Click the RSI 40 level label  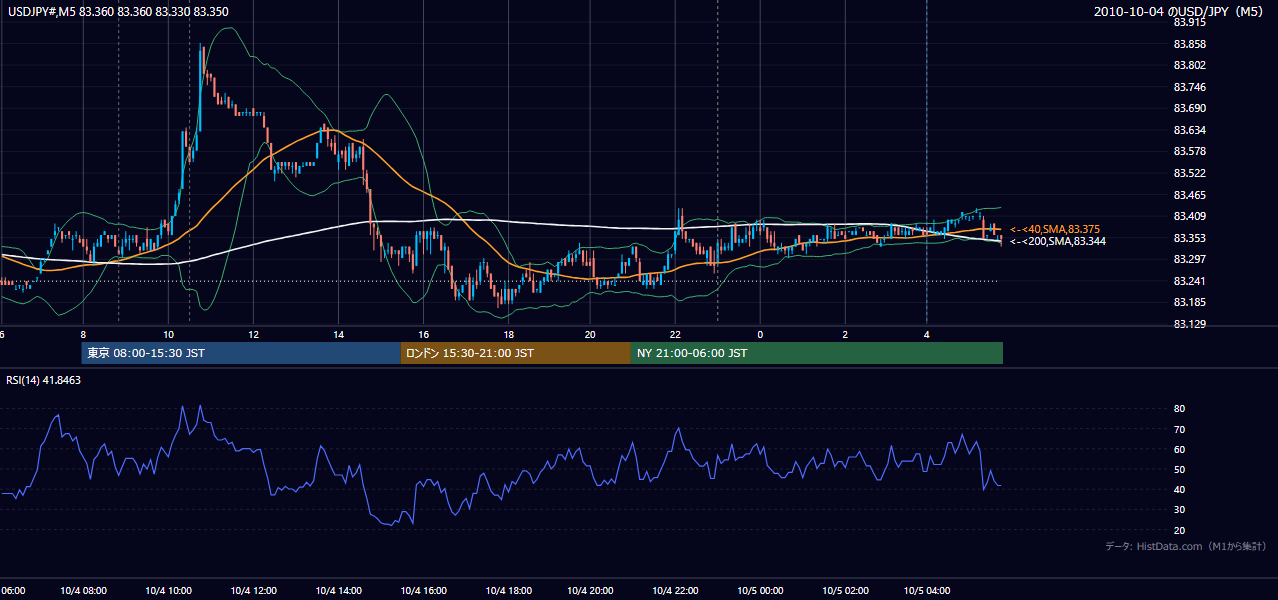pyautogui.click(x=1179, y=489)
